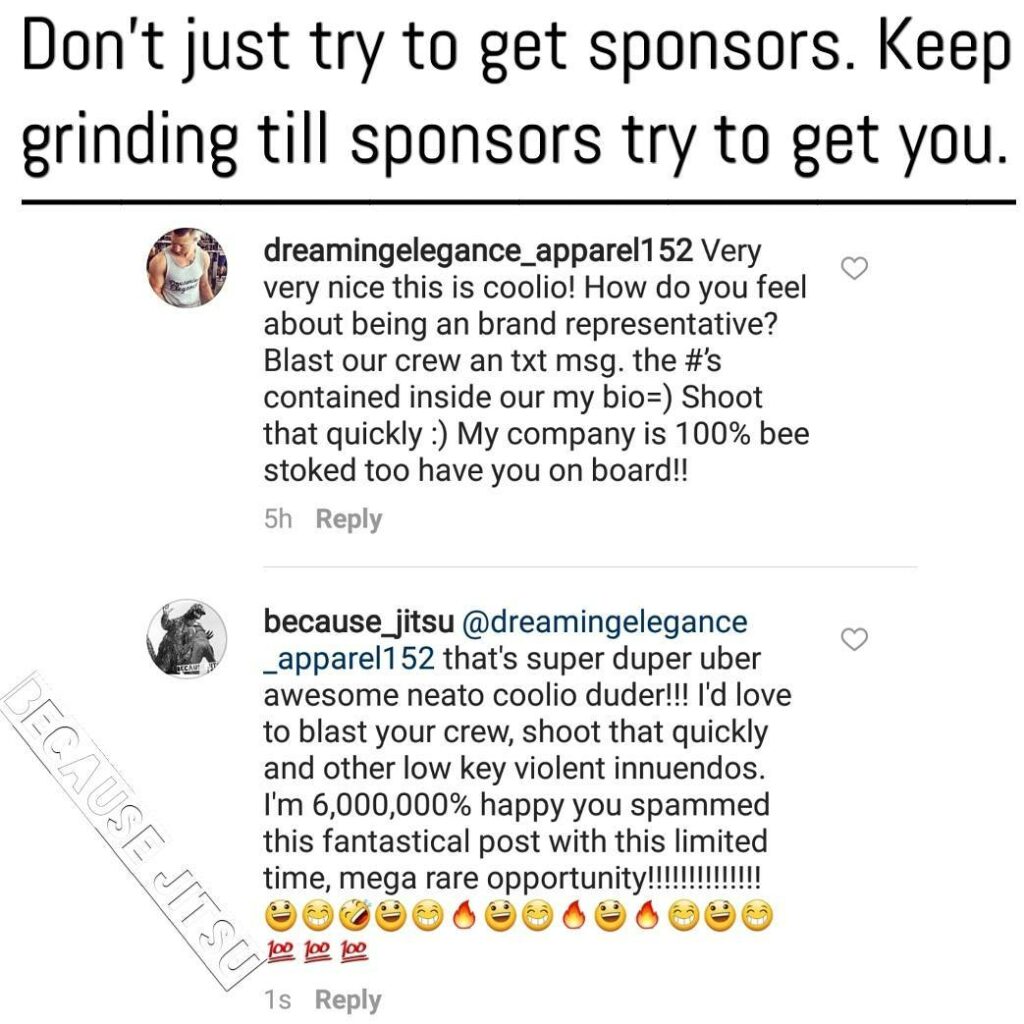Click the 1s timestamp

(x=278, y=1000)
